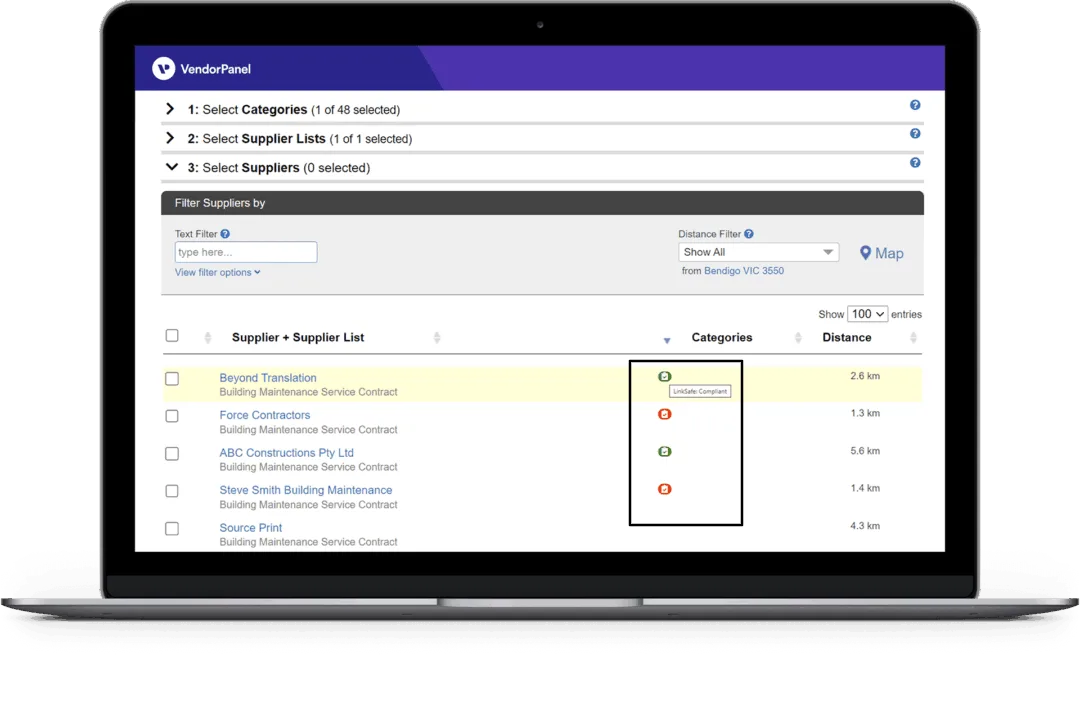
Task: Click the Distance Filter help icon
Action: pyautogui.click(x=749, y=234)
